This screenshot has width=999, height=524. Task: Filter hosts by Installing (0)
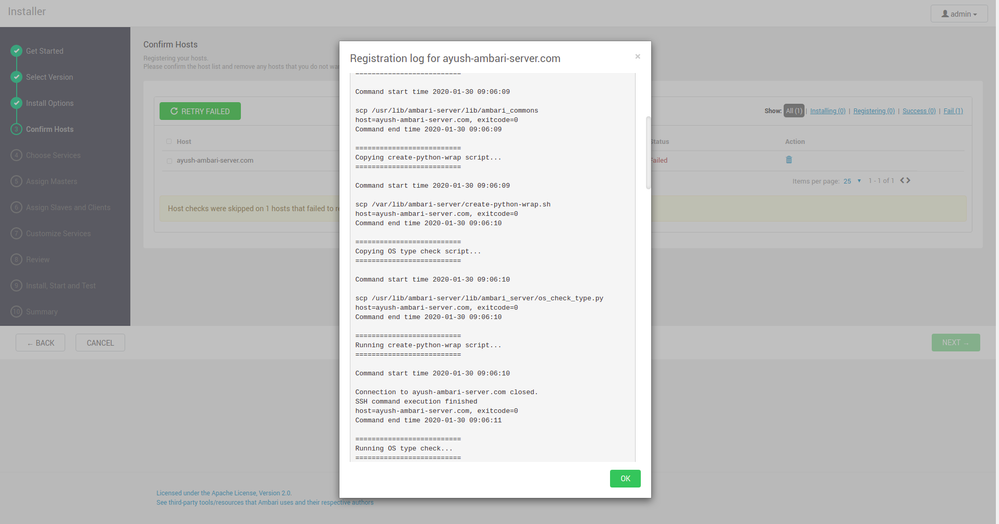click(x=828, y=111)
